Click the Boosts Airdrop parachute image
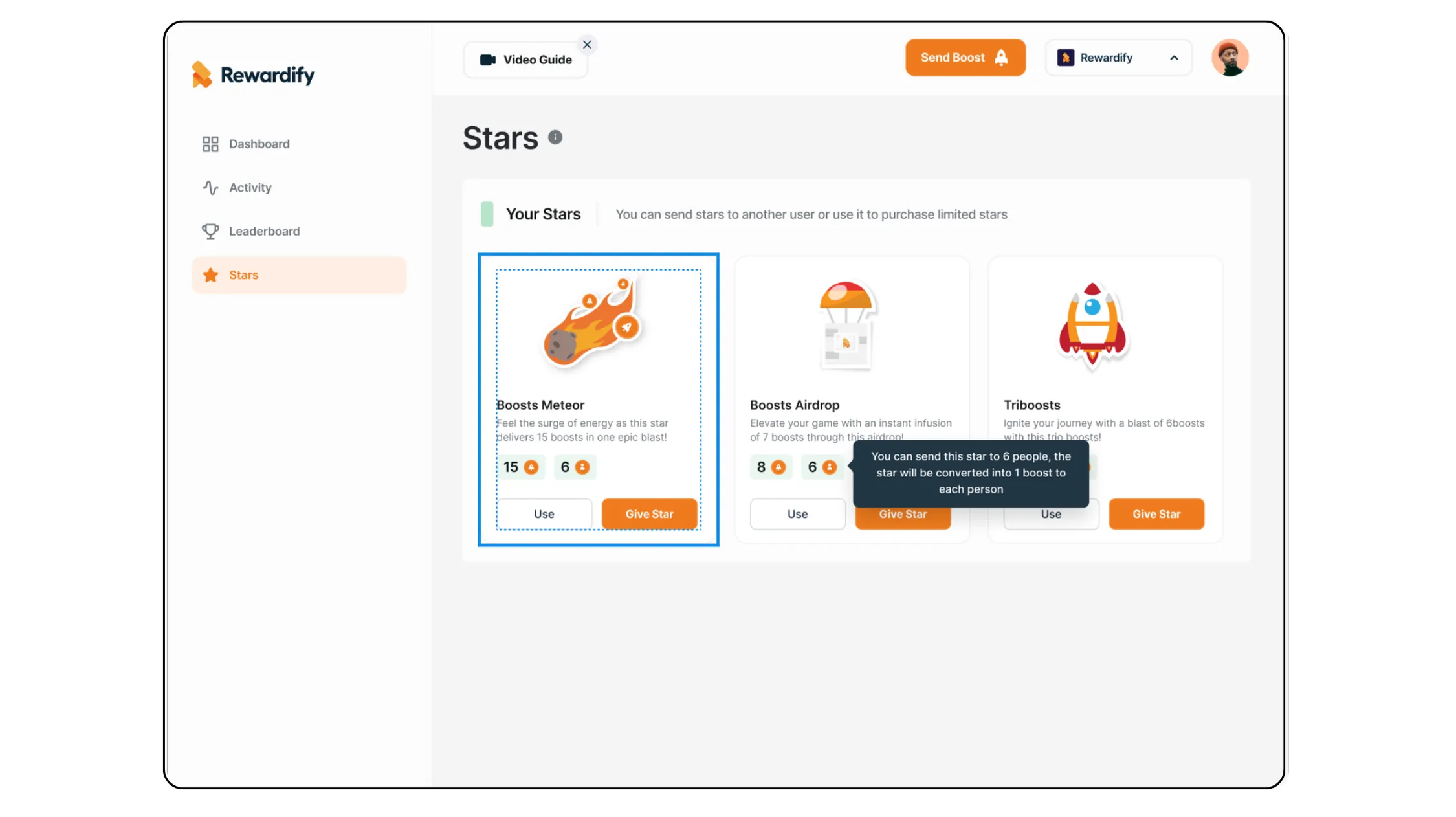This screenshot has height=817, width=1456. [x=846, y=325]
